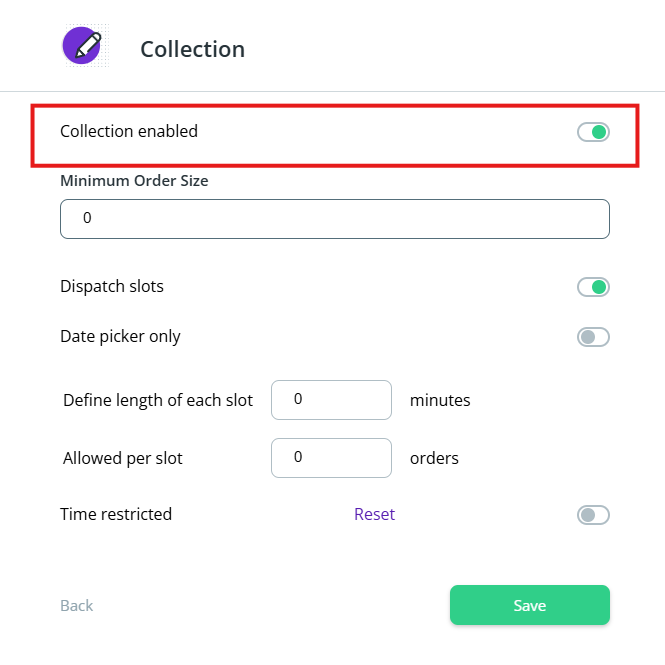Click the "minutes" unit text

coord(440,400)
